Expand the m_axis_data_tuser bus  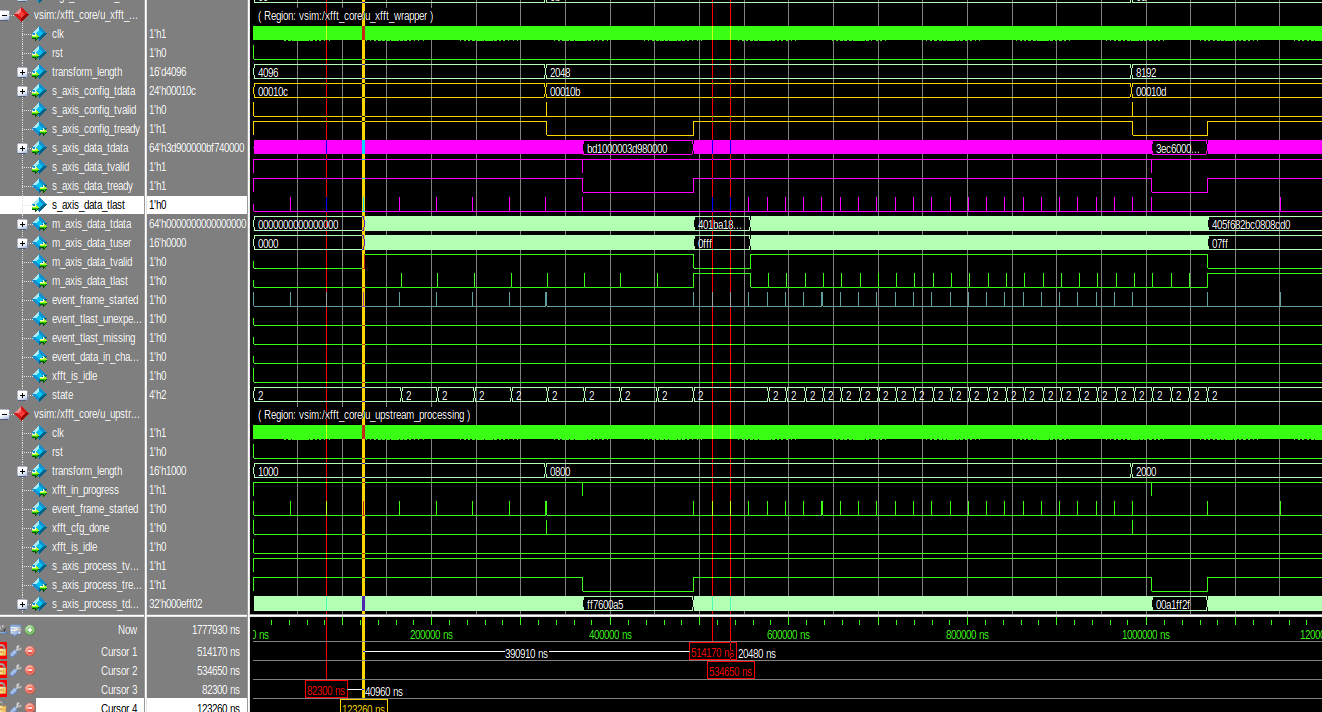(x=22, y=243)
